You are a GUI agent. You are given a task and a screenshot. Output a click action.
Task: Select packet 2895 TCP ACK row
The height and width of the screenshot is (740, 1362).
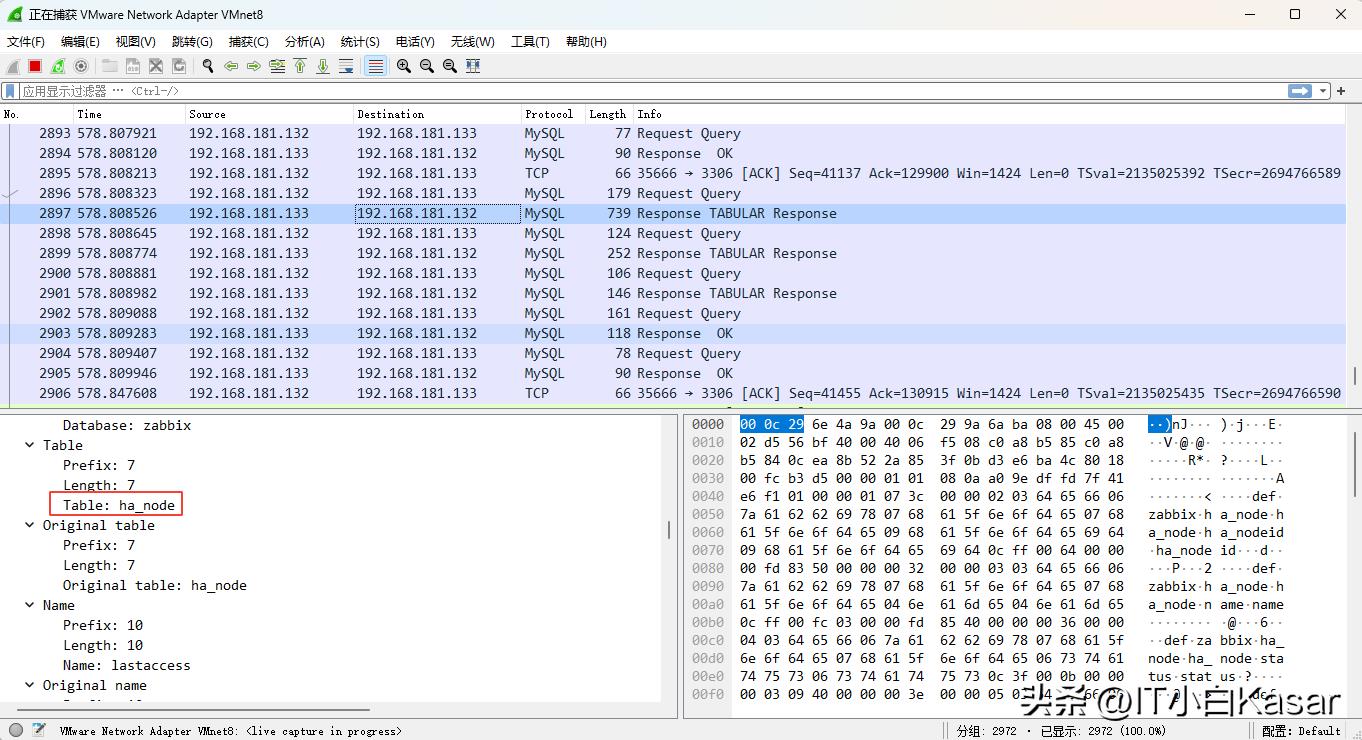pyautogui.click(x=673, y=173)
